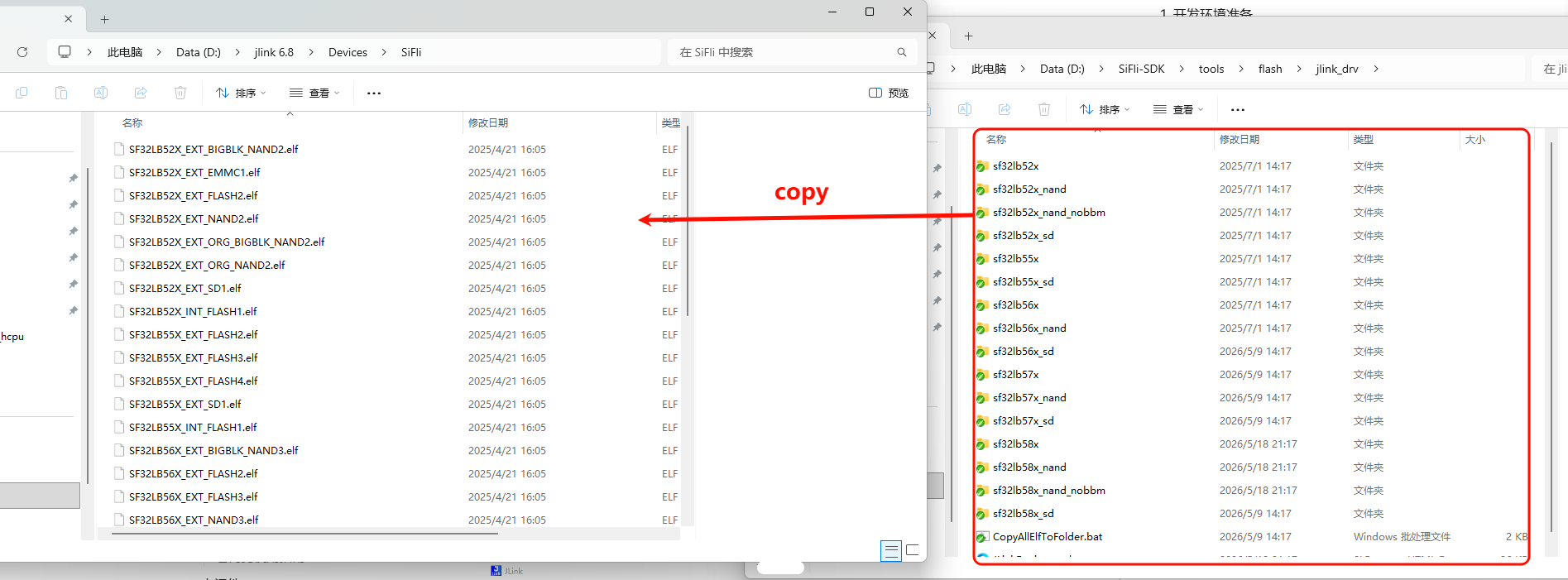Select the sf32lb52x_nand_nobbm folder
The image size is (1568, 580).
coord(1049,213)
